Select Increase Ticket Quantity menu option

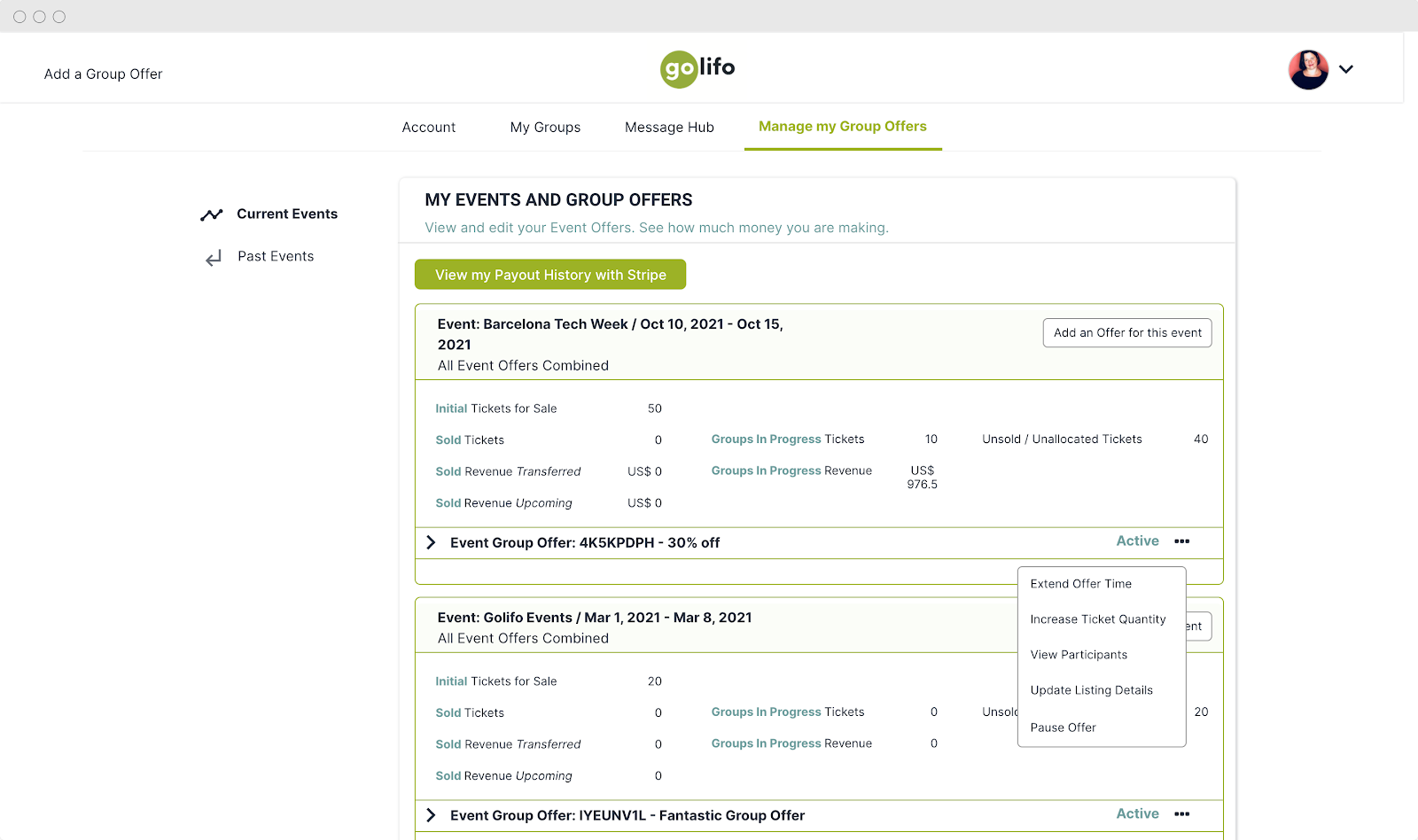click(1098, 619)
